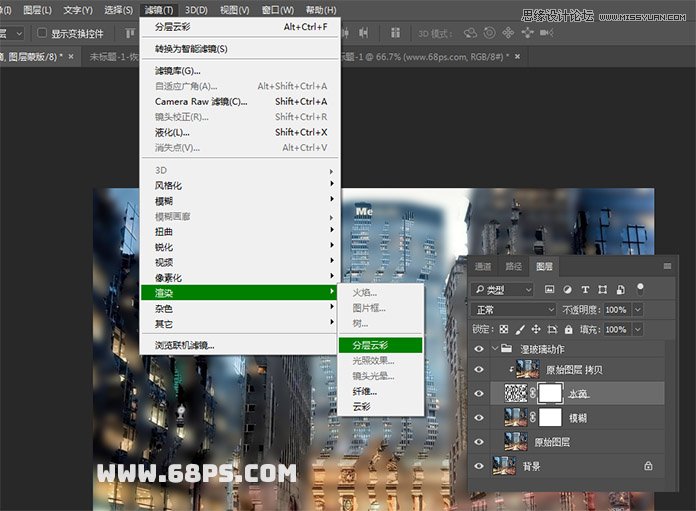Image resolution: width=696 pixels, height=511 pixels.
Task: Open the 窗口(W) menu
Action: 278,10
